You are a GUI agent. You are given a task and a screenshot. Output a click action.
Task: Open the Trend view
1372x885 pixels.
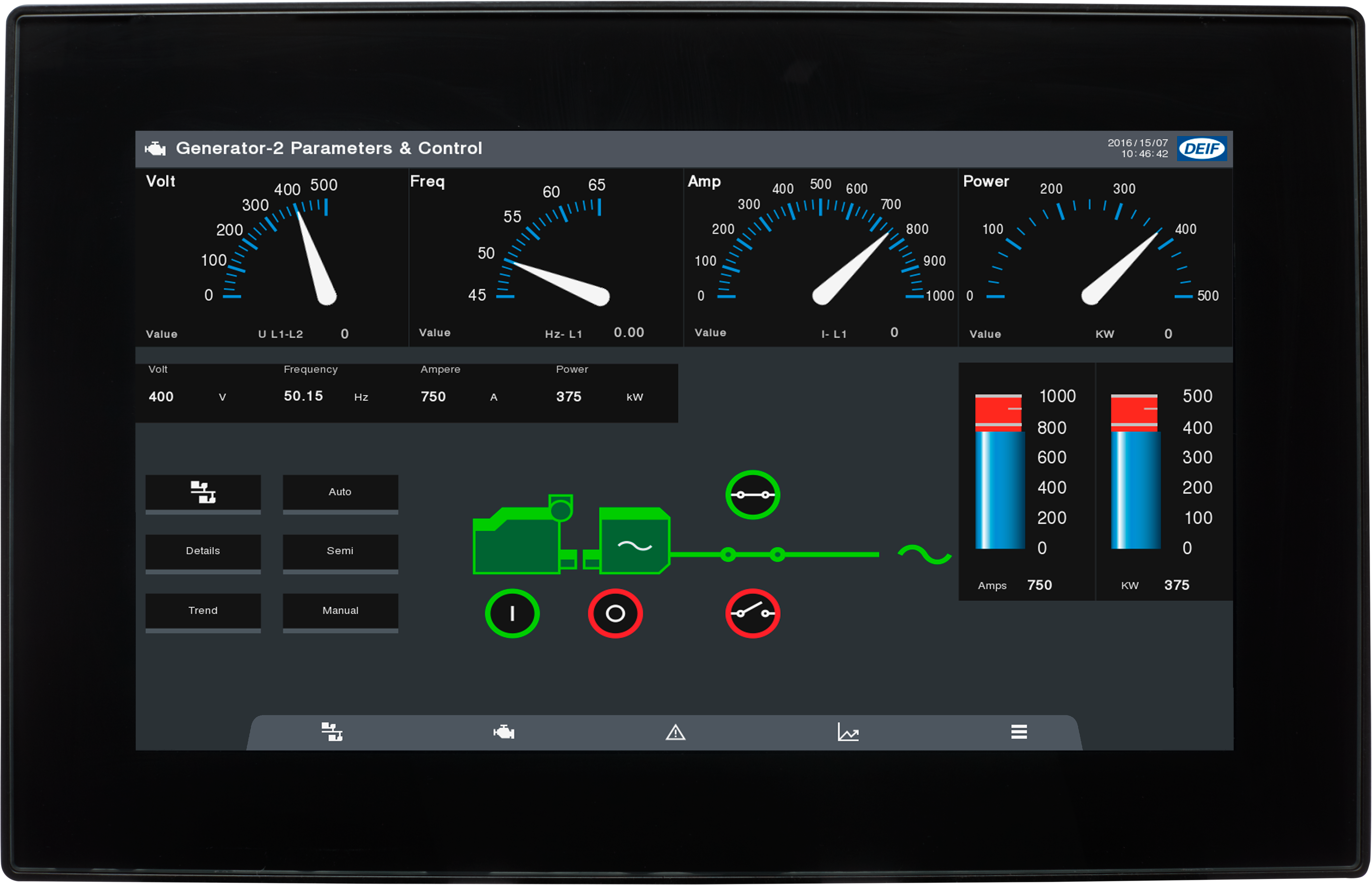pos(203,610)
